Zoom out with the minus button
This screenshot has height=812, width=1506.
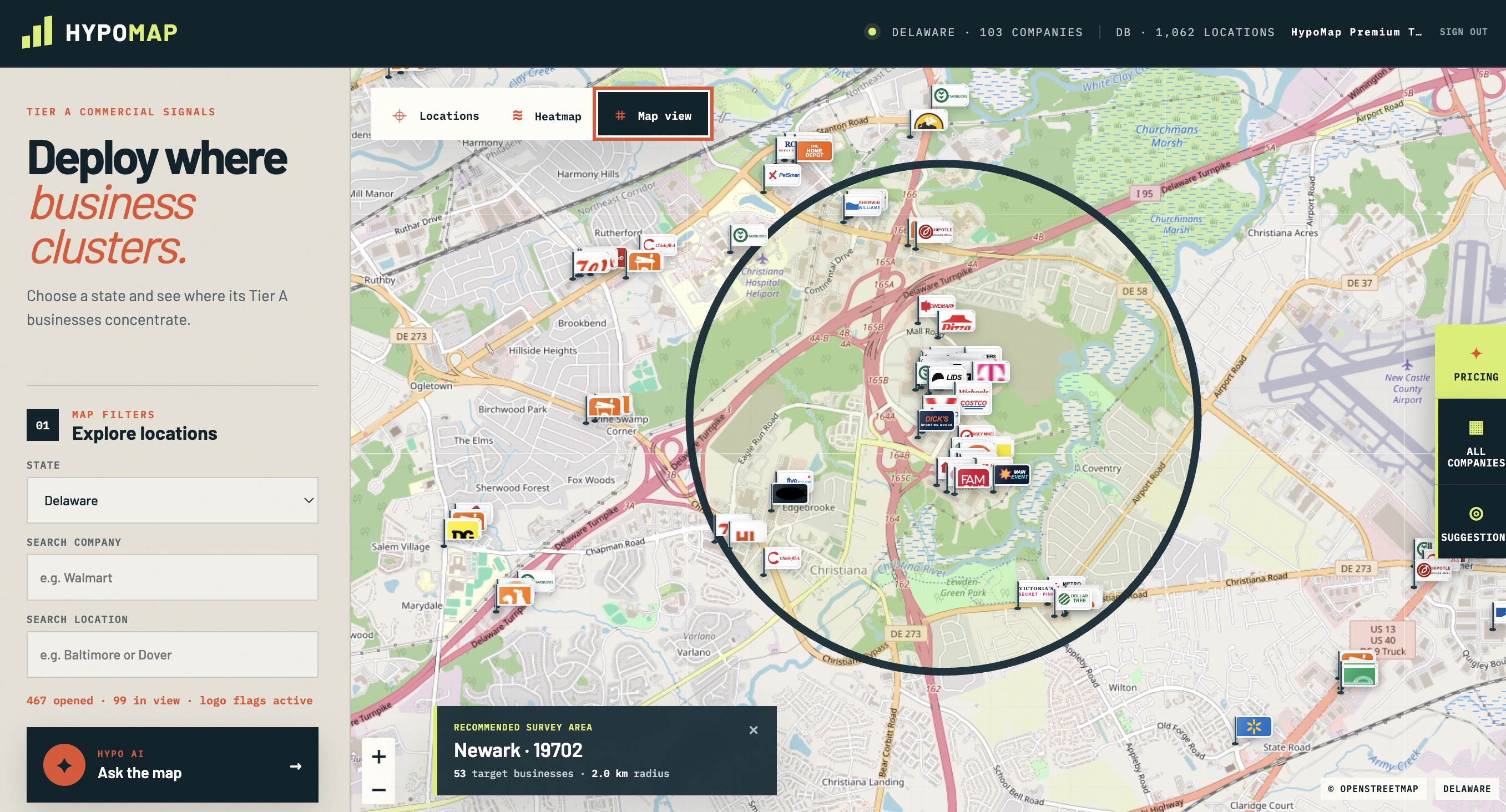(x=378, y=790)
